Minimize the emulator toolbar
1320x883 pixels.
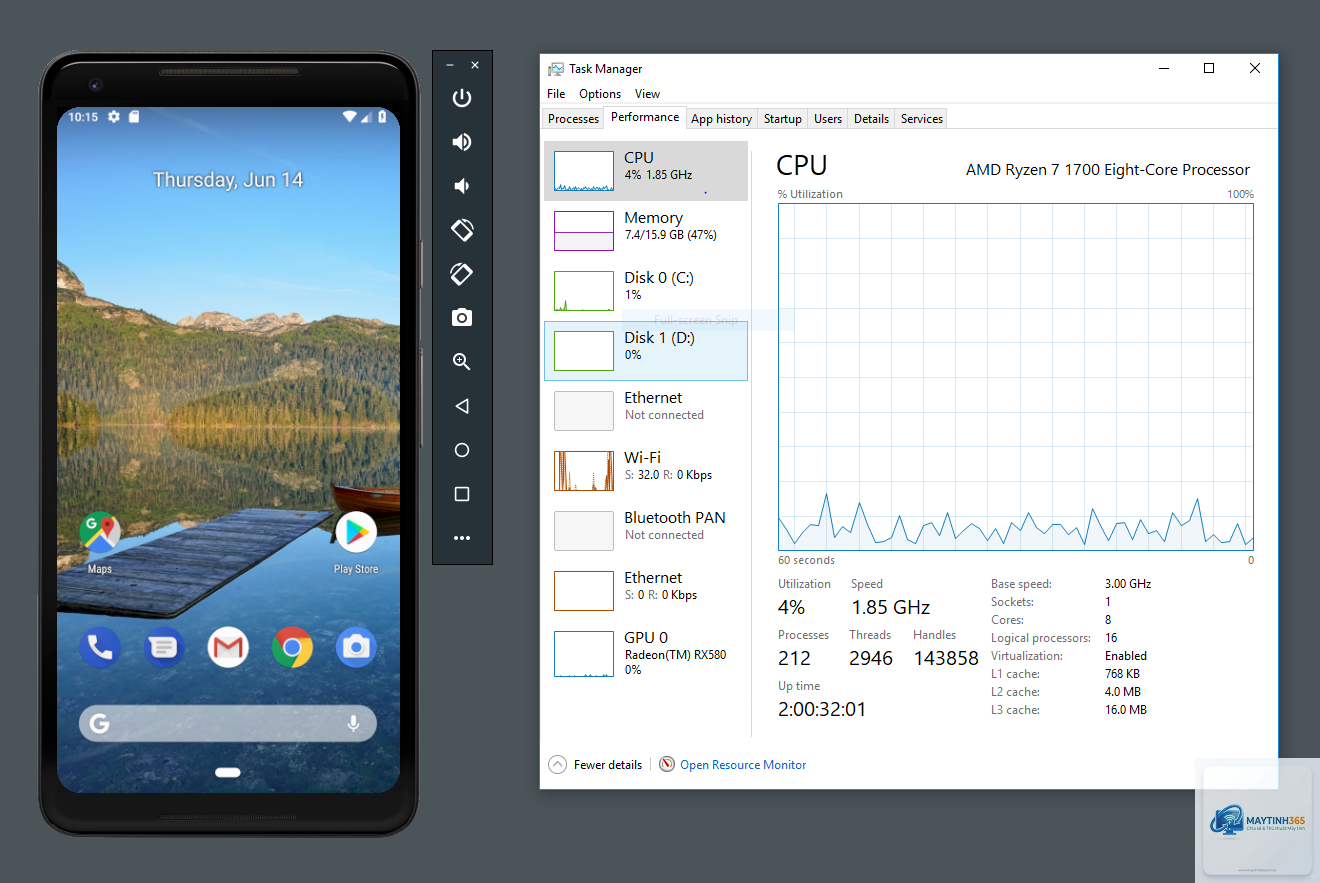pyautogui.click(x=450, y=65)
